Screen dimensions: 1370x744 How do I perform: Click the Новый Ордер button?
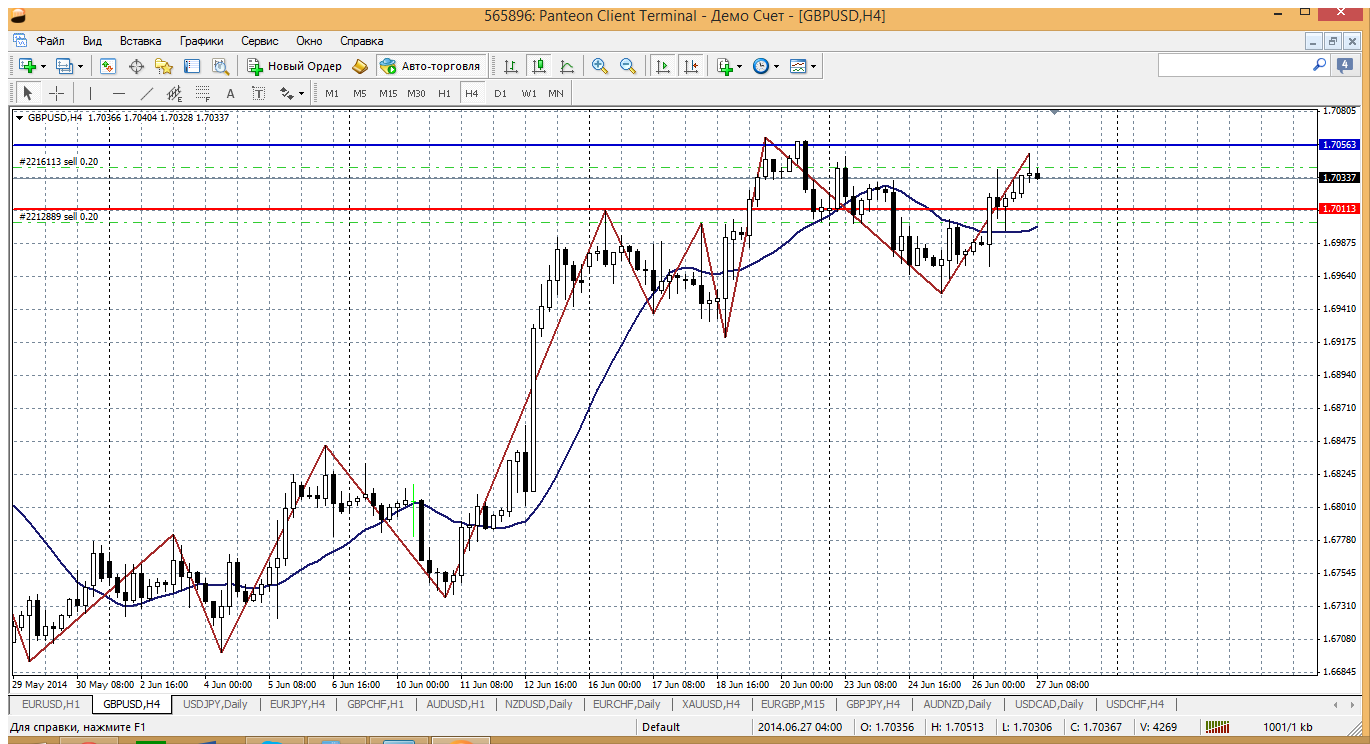[295, 66]
